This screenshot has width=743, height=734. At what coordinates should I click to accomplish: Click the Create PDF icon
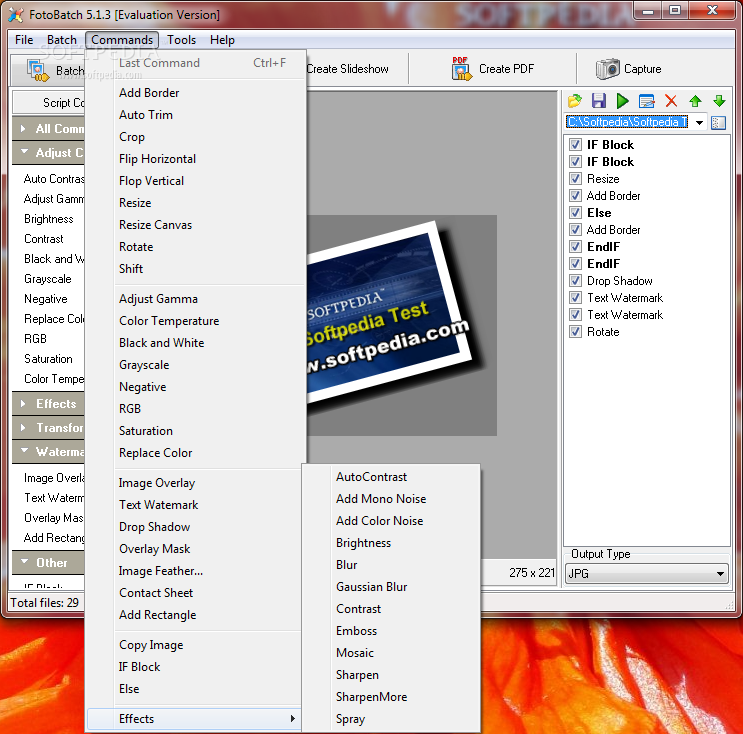[461, 69]
